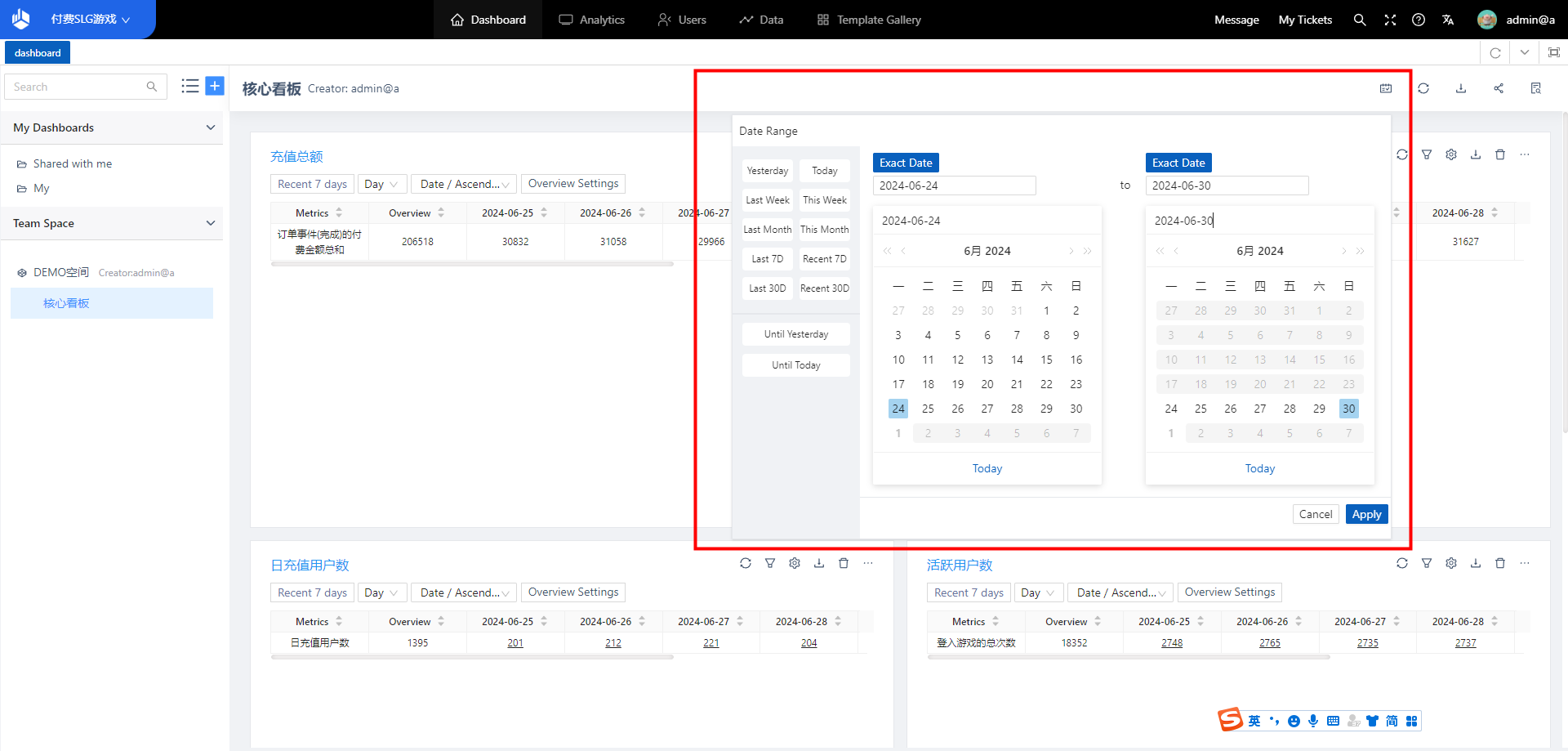
Task: Open the search icon in top bar
Action: 1360,20
